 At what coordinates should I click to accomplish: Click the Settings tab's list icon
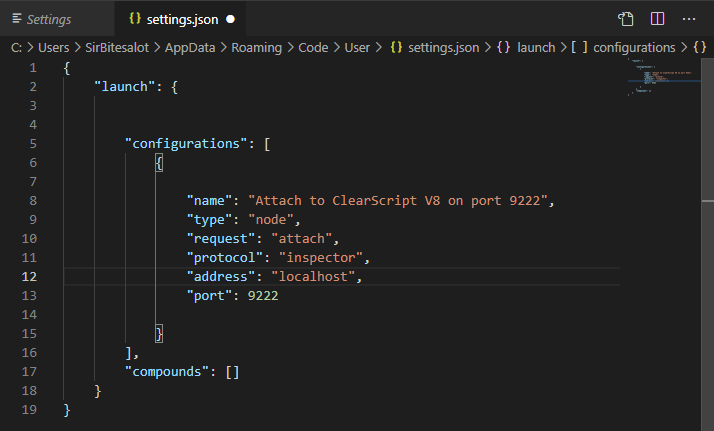pyautogui.click(x=18, y=19)
